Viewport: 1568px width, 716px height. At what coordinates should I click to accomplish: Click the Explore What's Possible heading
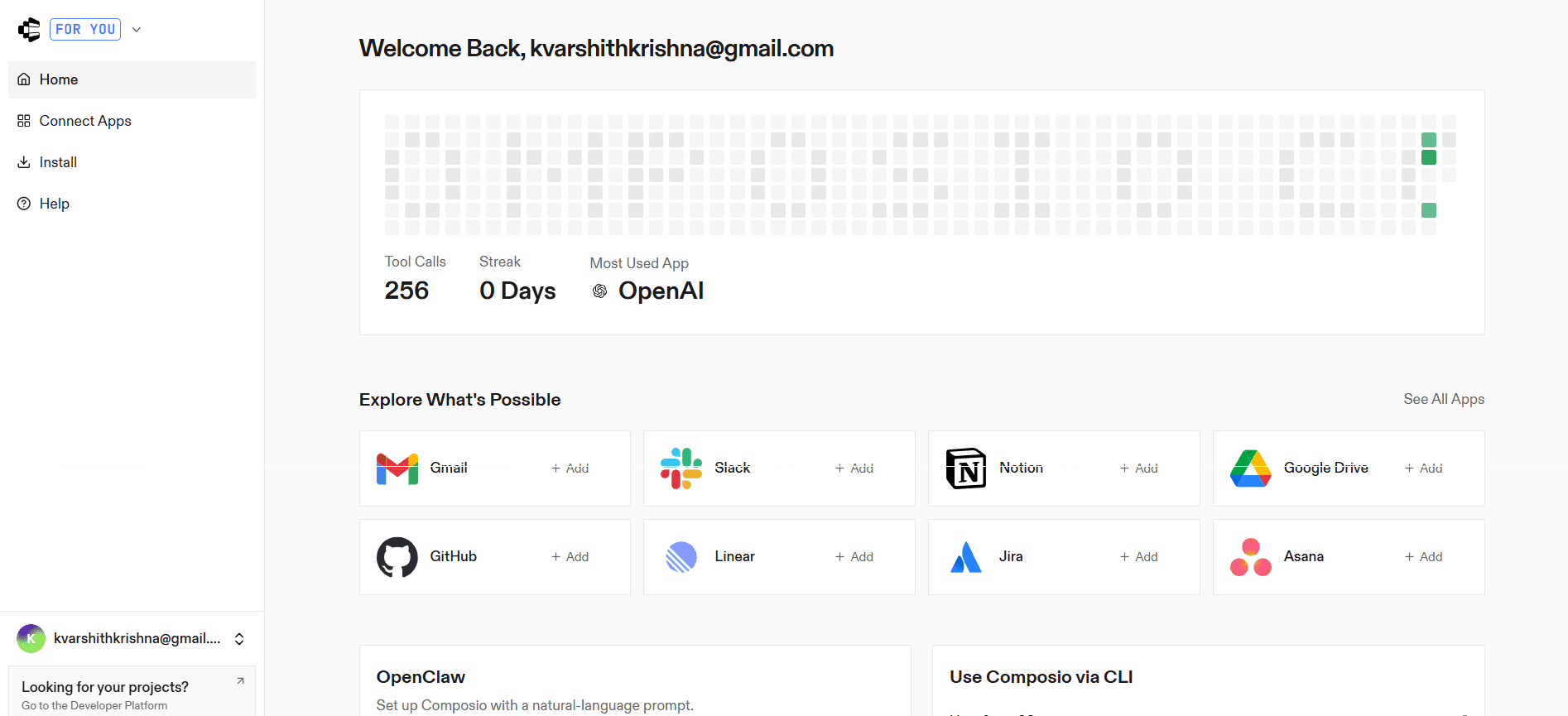click(x=460, y=400)
